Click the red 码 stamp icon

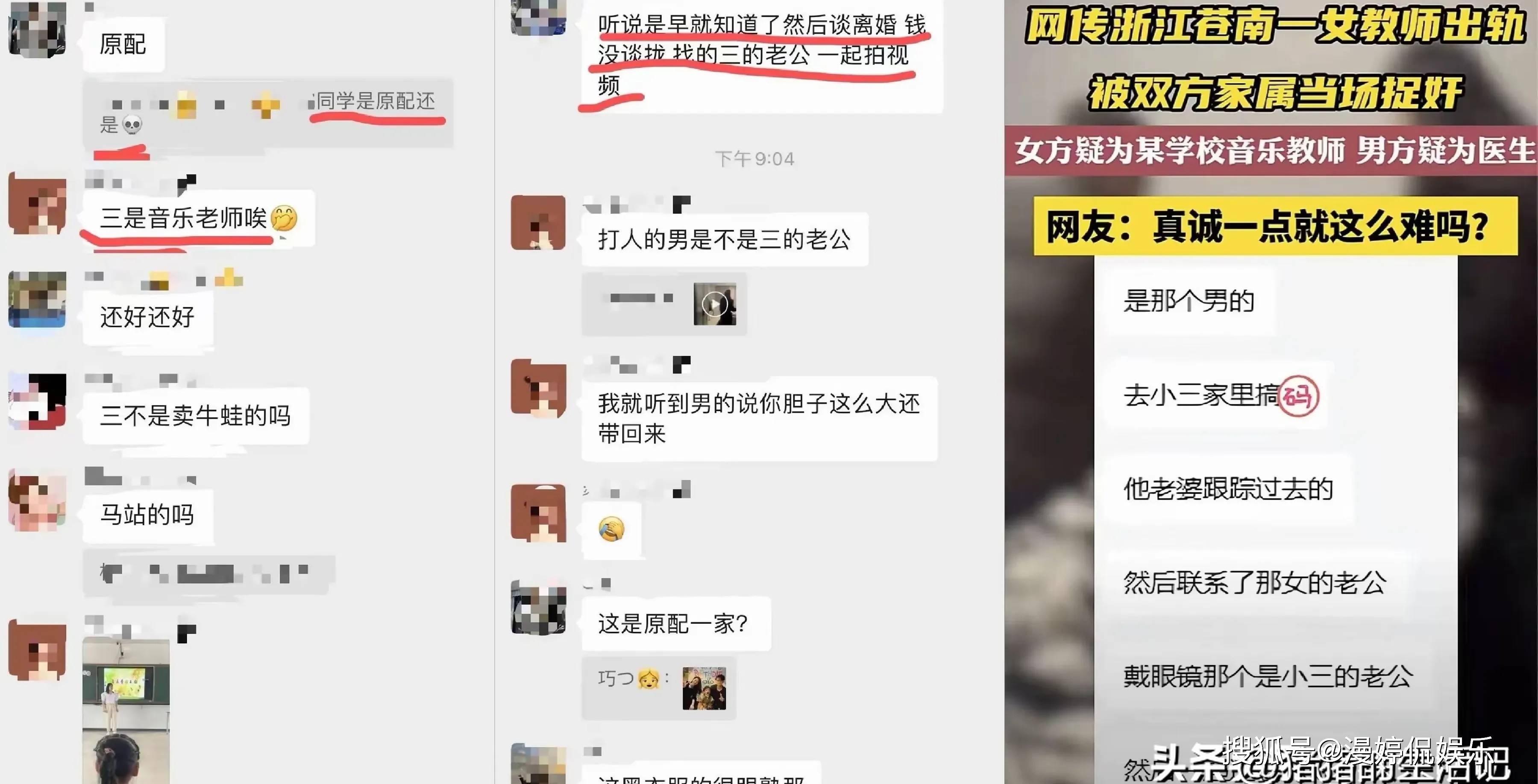1298,396
